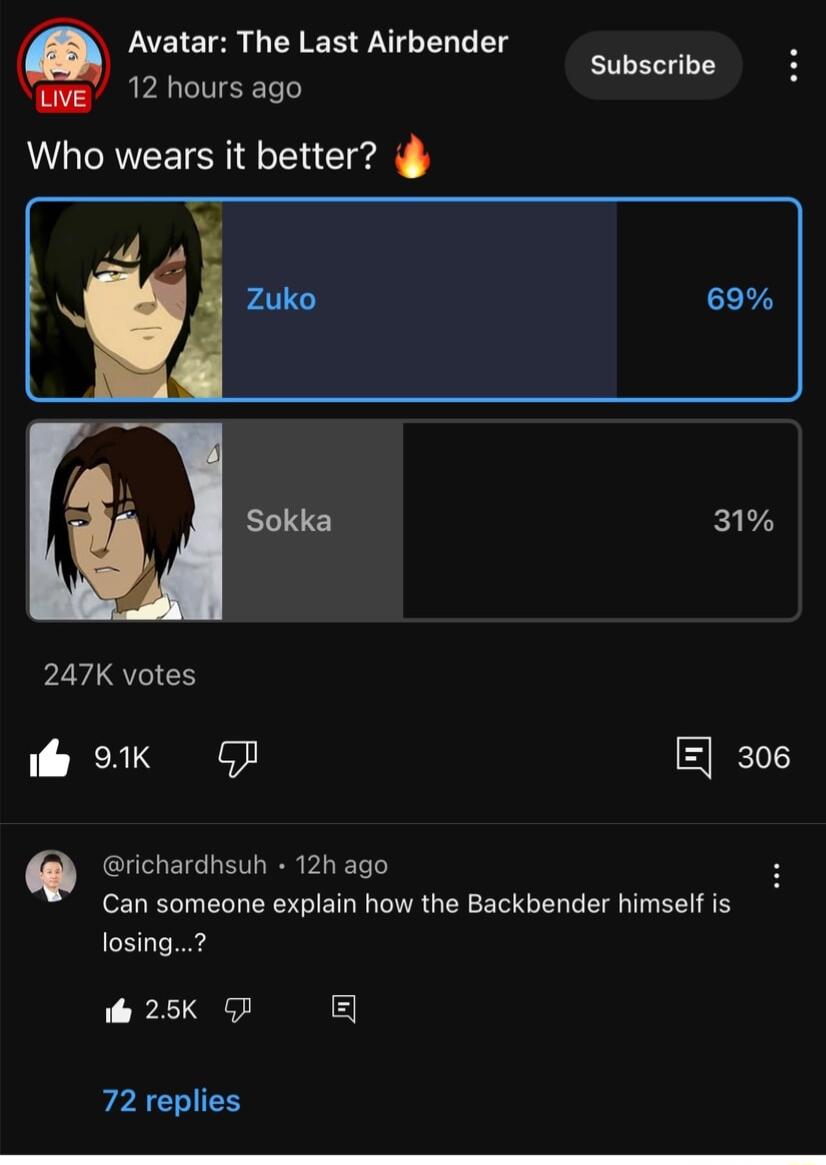Click the LIVE badge on the channel avatar
826x1165 pixels.
pyautogui.click(x=62, y=100)
